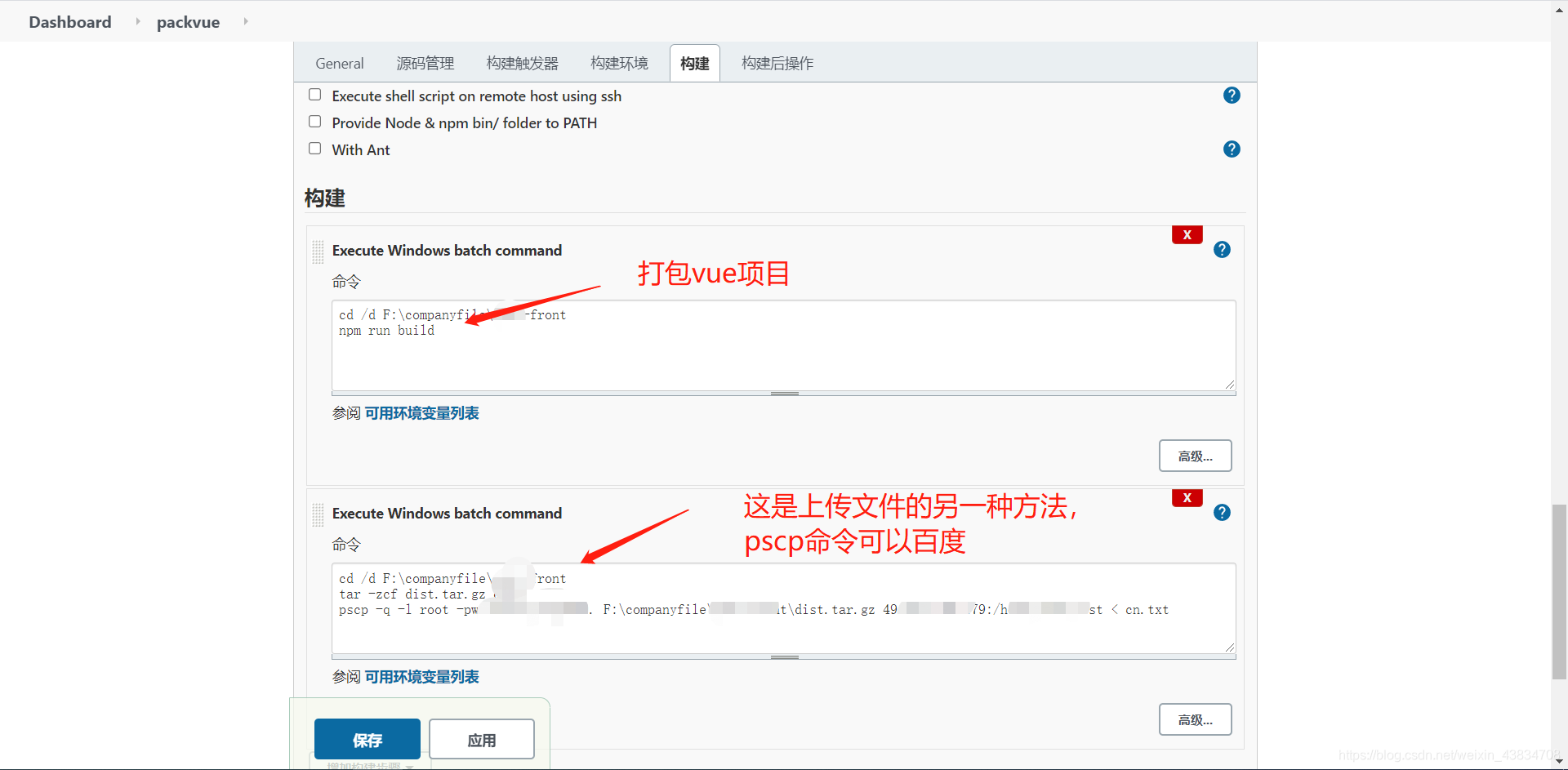The width and height of the screenshot is (1568, 770).
Task: Open help for Execute shell script on remote host
Action: [1232, 96]
